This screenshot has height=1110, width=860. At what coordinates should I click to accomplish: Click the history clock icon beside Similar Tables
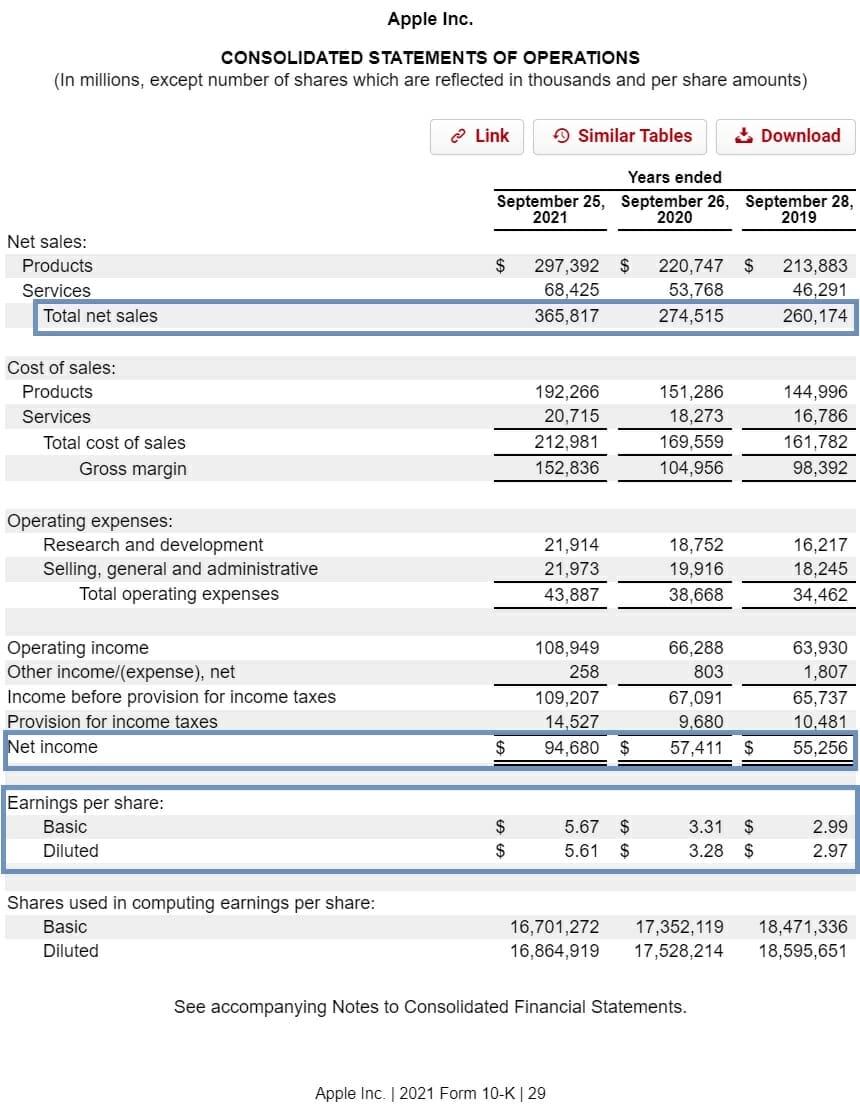(561, 136)
